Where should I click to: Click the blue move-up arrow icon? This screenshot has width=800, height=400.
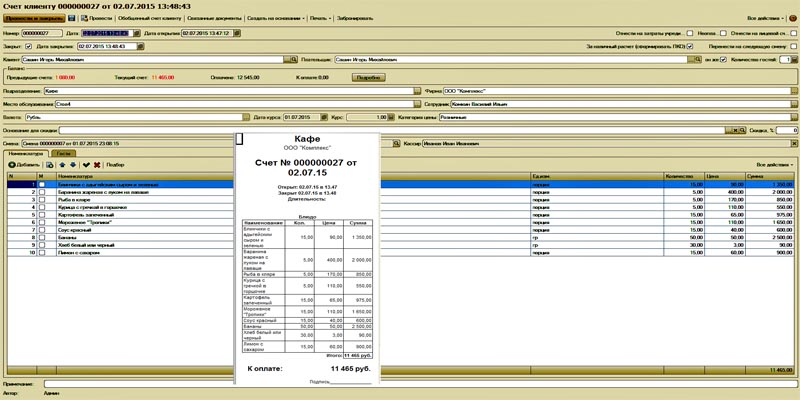[x=62, y=164]
